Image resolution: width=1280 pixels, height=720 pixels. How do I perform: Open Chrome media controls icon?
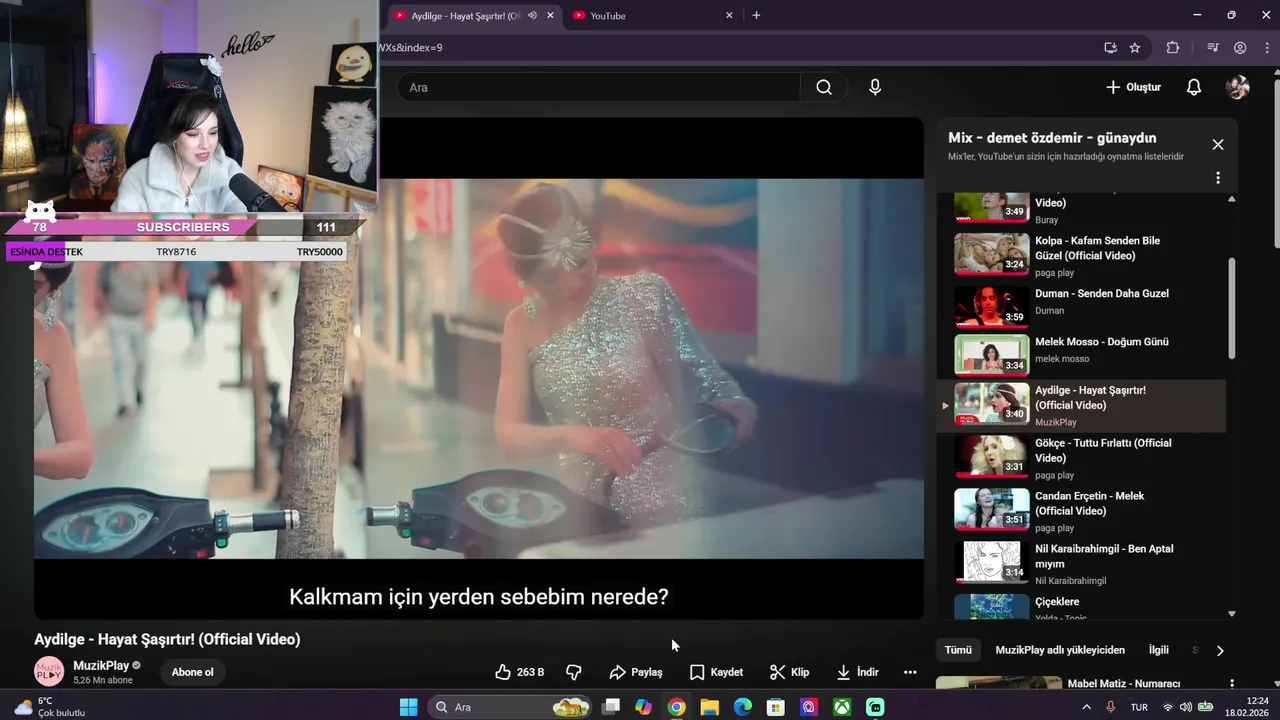click(1213, 47)
